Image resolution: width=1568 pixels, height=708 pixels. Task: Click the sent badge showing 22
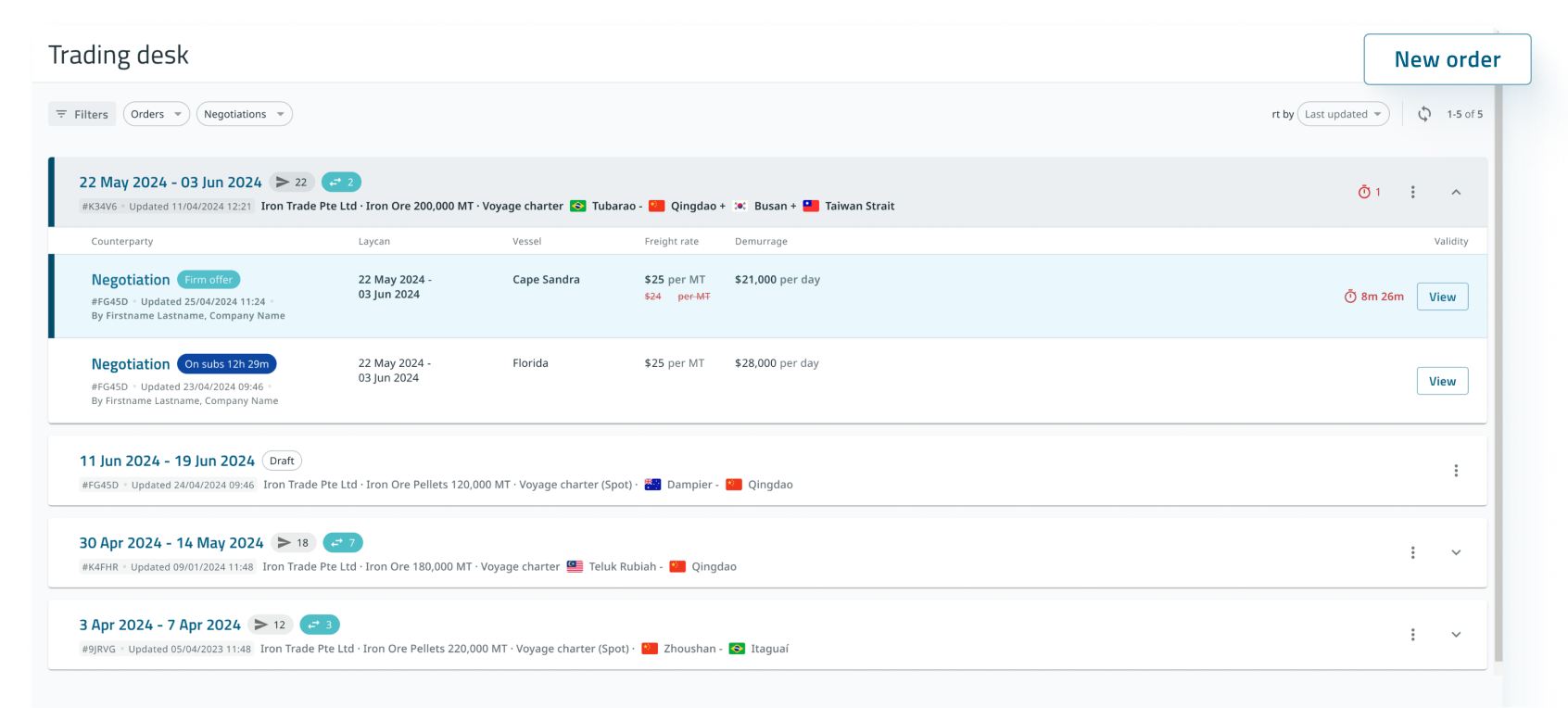(292, 183)
